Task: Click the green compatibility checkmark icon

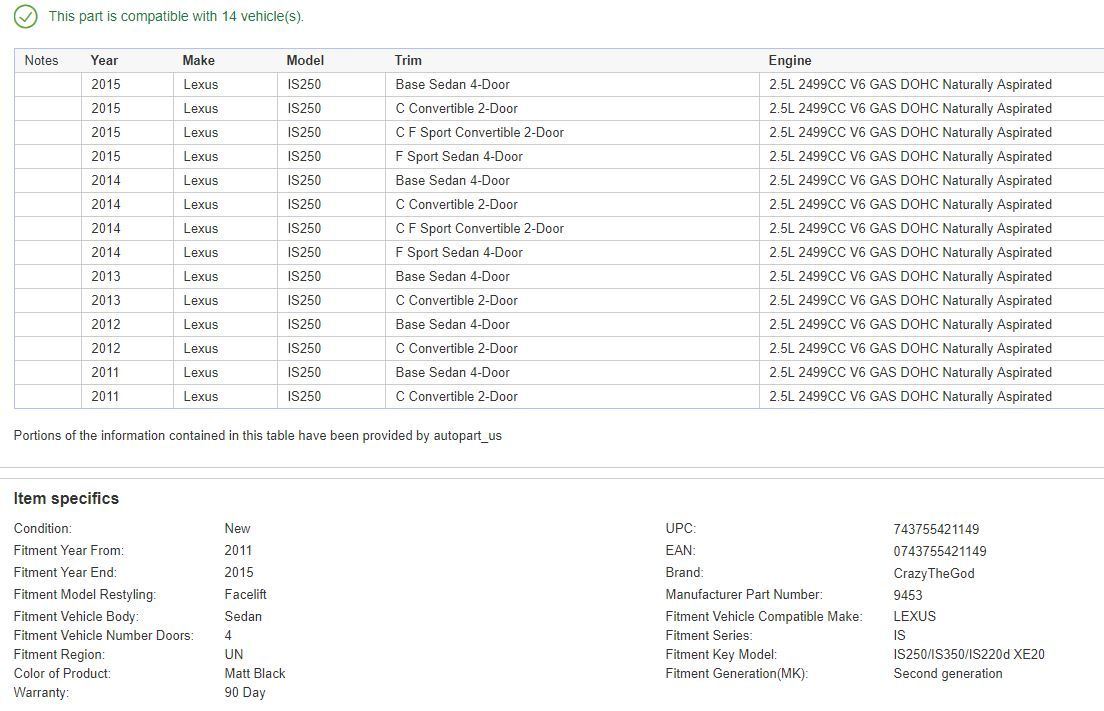Action: pyautogui.click(x=25, y=17)
